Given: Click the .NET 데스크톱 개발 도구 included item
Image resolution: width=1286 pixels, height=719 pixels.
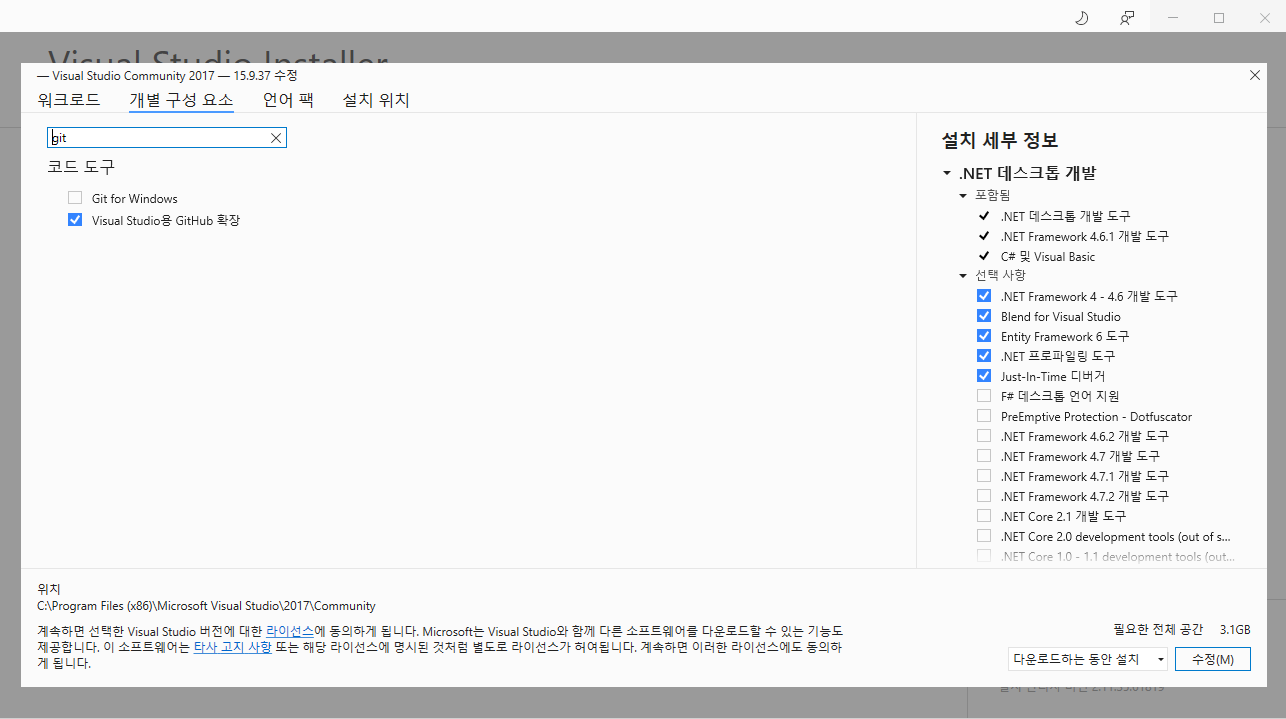Looking at the screenshot, I should [1065, 216].
